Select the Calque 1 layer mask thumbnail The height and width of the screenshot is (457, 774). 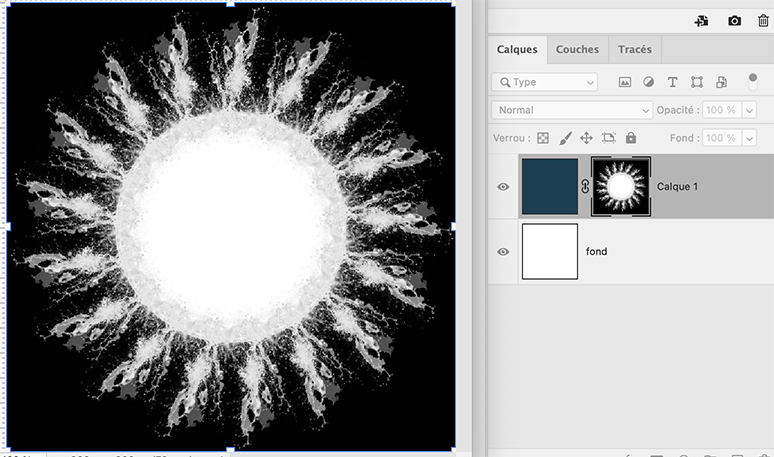tap(621, 186)
